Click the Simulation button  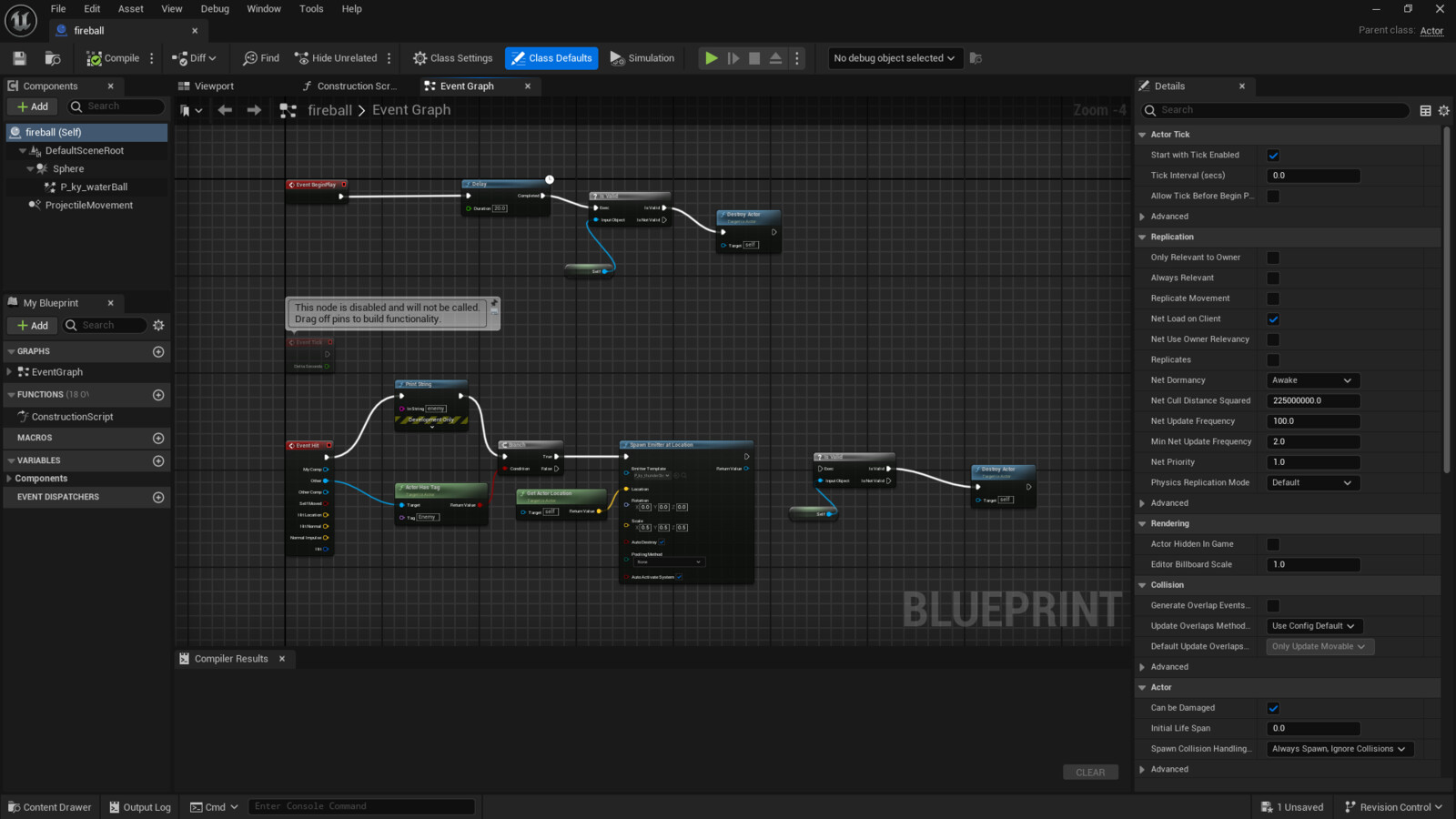click(x=642, y=58)
